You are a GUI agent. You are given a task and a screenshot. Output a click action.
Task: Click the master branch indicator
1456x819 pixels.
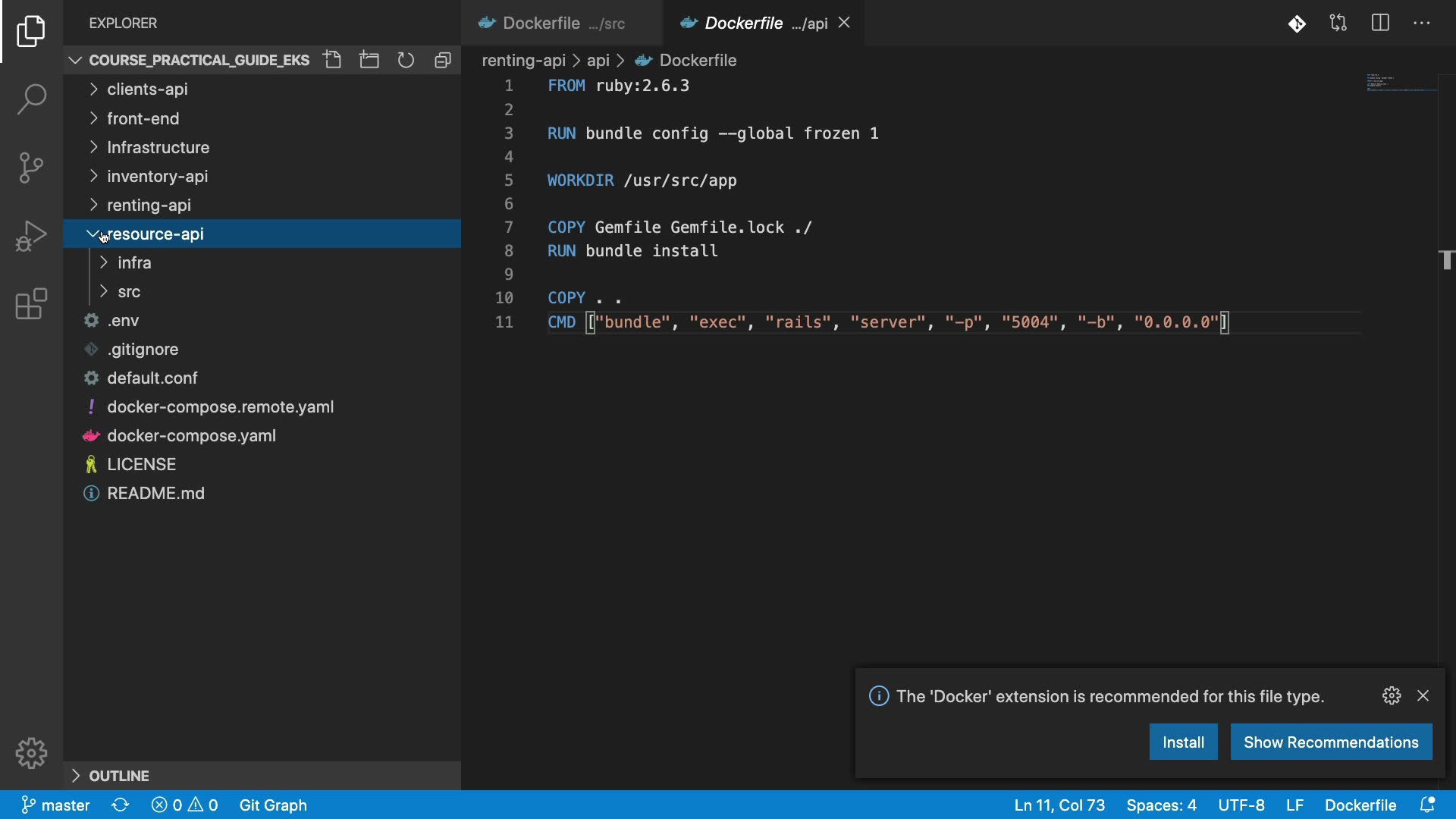tap(56, 805)
